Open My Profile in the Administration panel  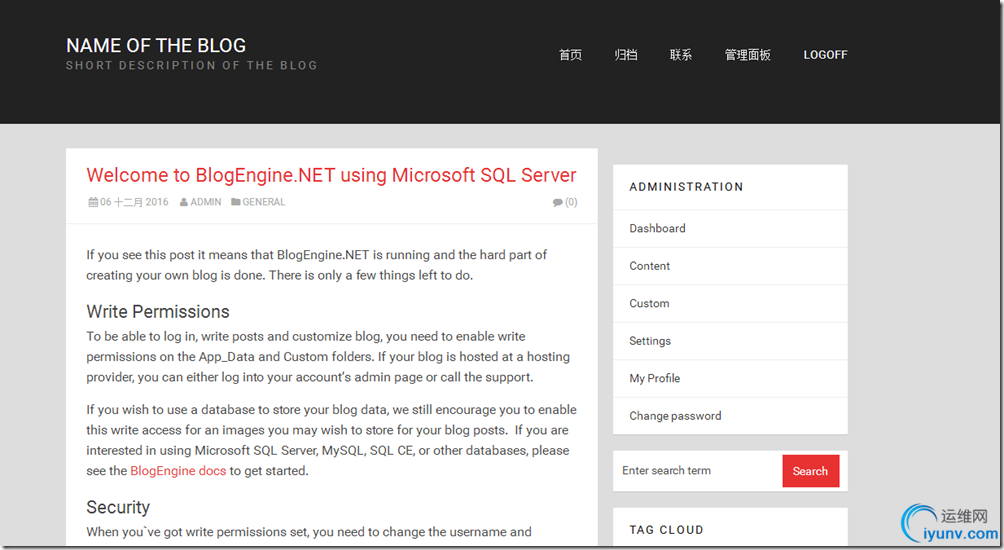pos(730,378)
